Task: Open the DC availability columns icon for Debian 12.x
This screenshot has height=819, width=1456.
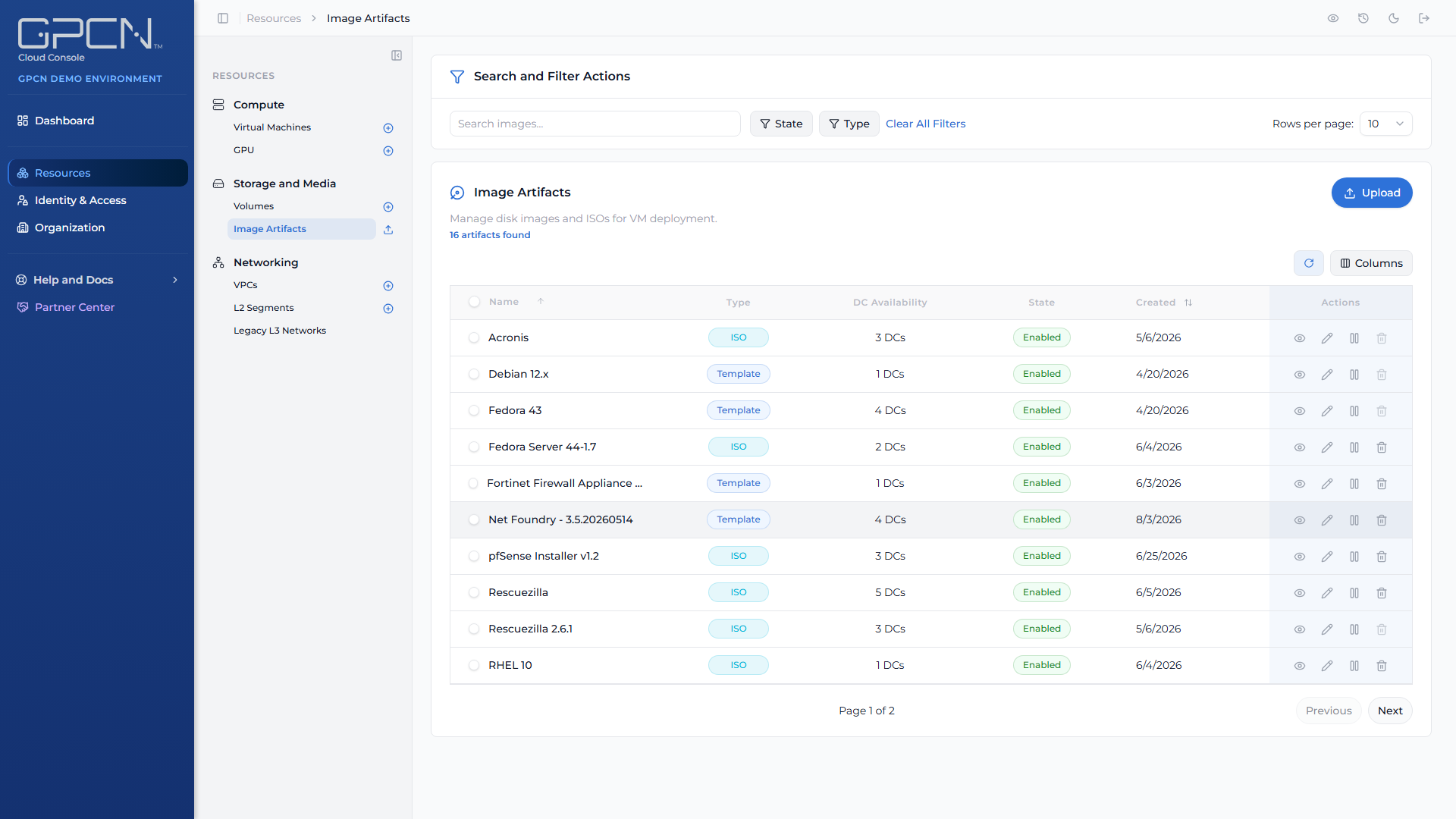Action: click(1354, 375)
